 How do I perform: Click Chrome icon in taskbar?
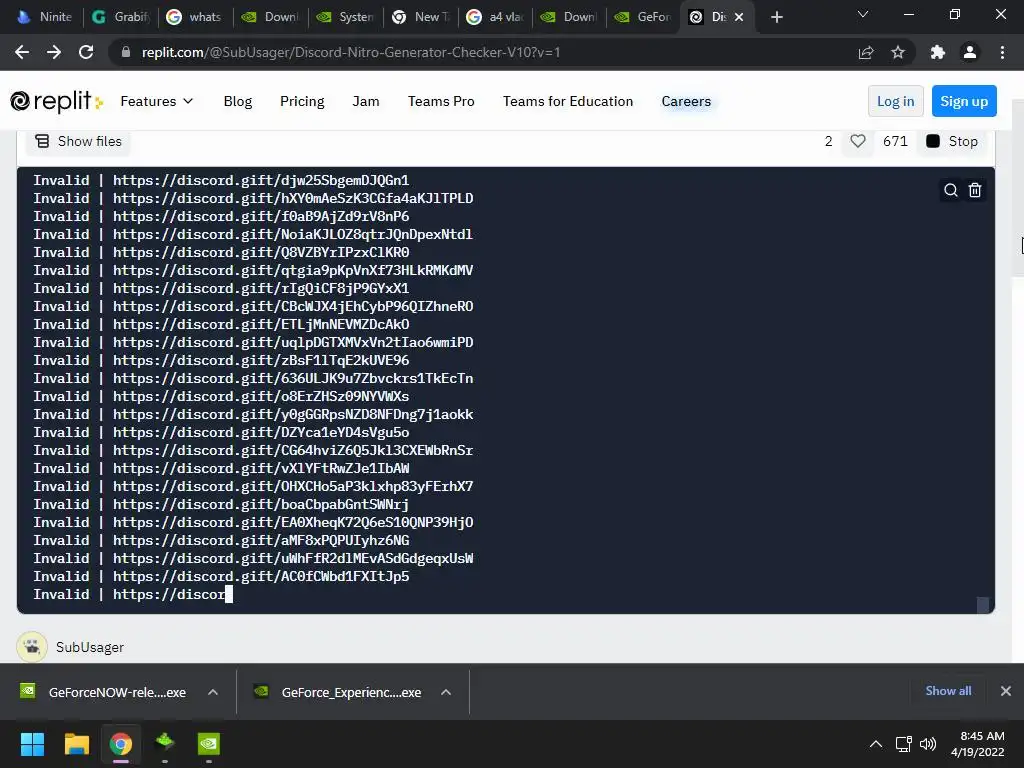[x=121, y=744]
